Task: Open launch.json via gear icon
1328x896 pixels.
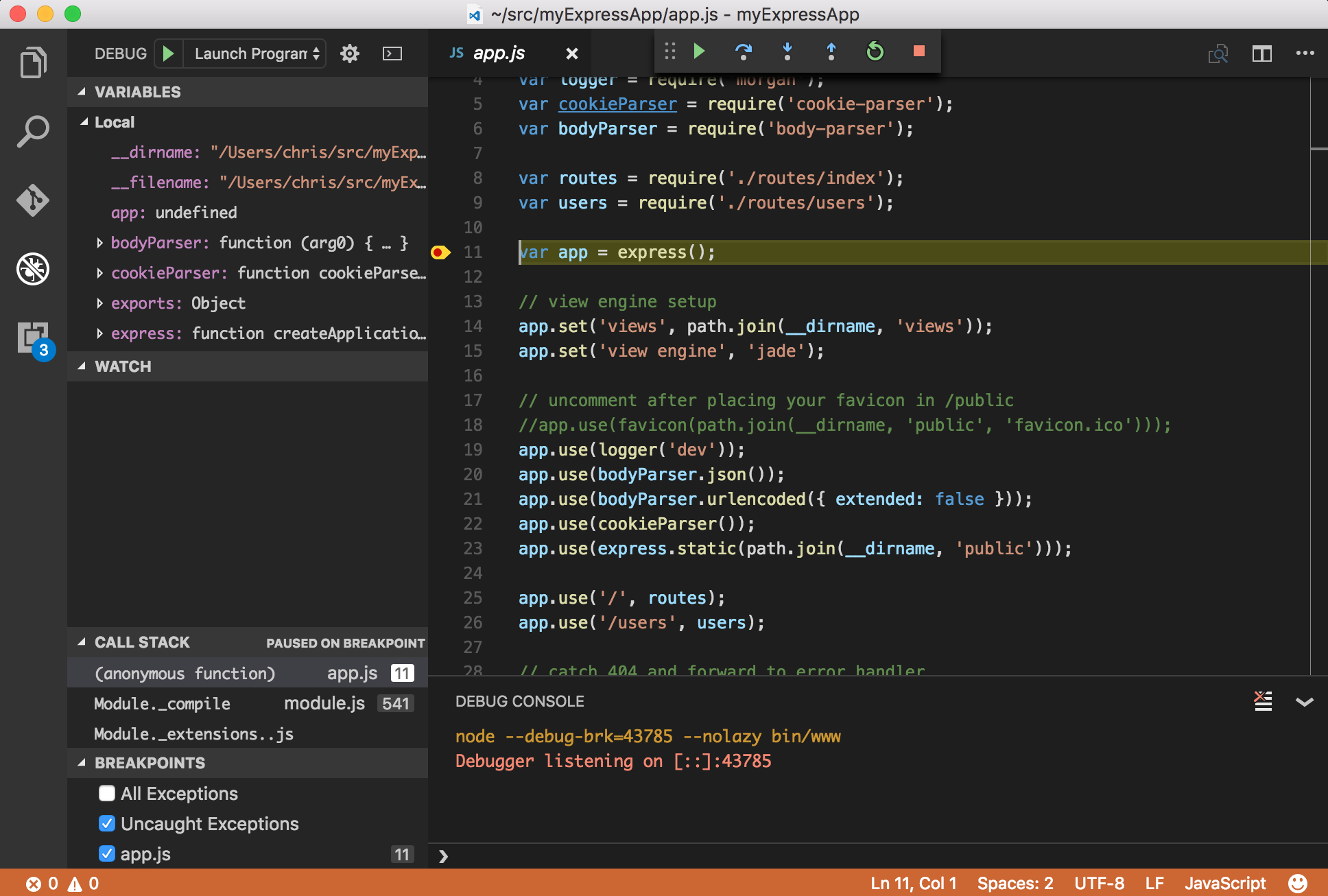Action: pyautogui.click(x=350, y=54)
